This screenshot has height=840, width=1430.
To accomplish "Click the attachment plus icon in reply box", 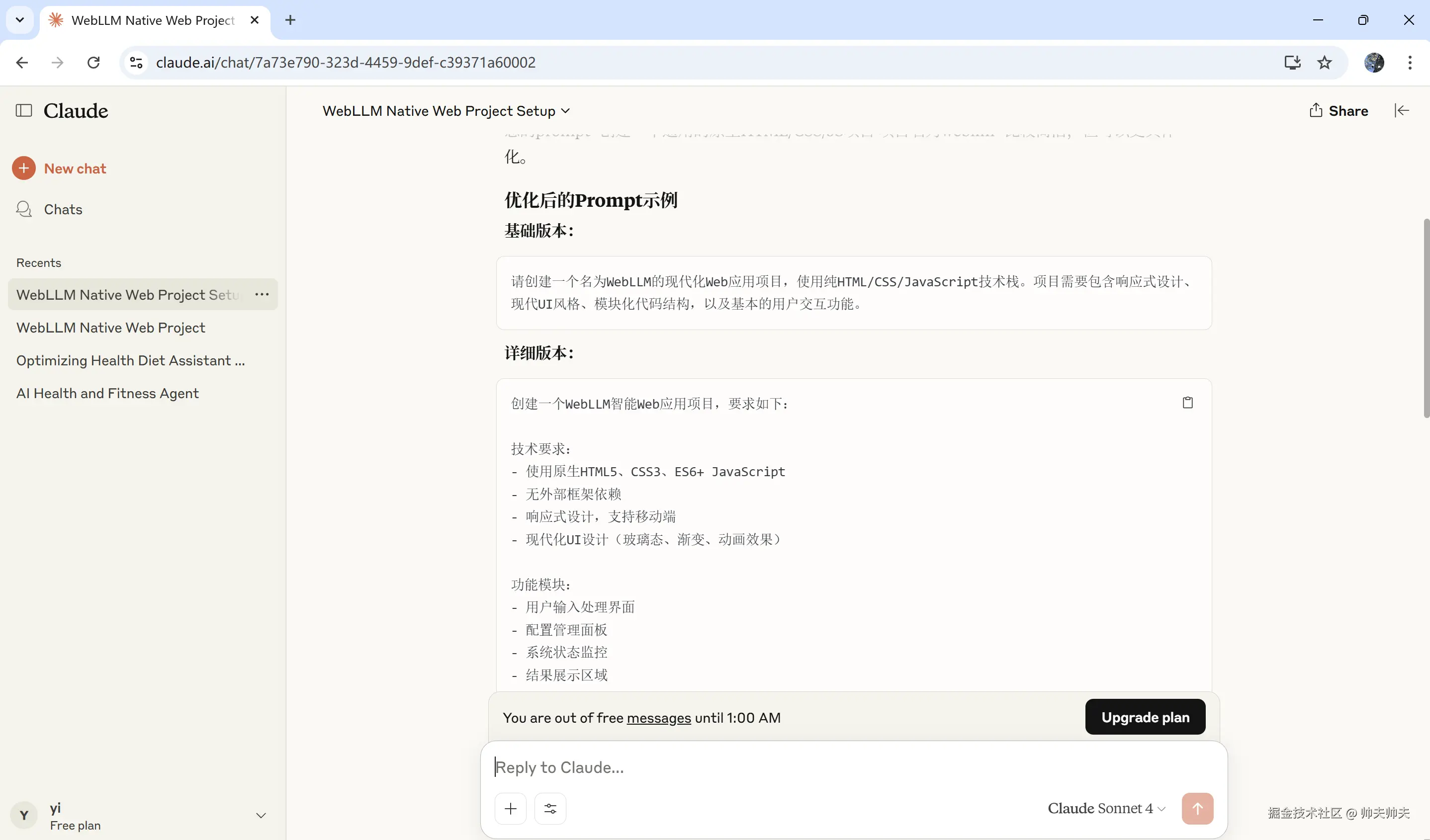I will [x=510, y=808].
